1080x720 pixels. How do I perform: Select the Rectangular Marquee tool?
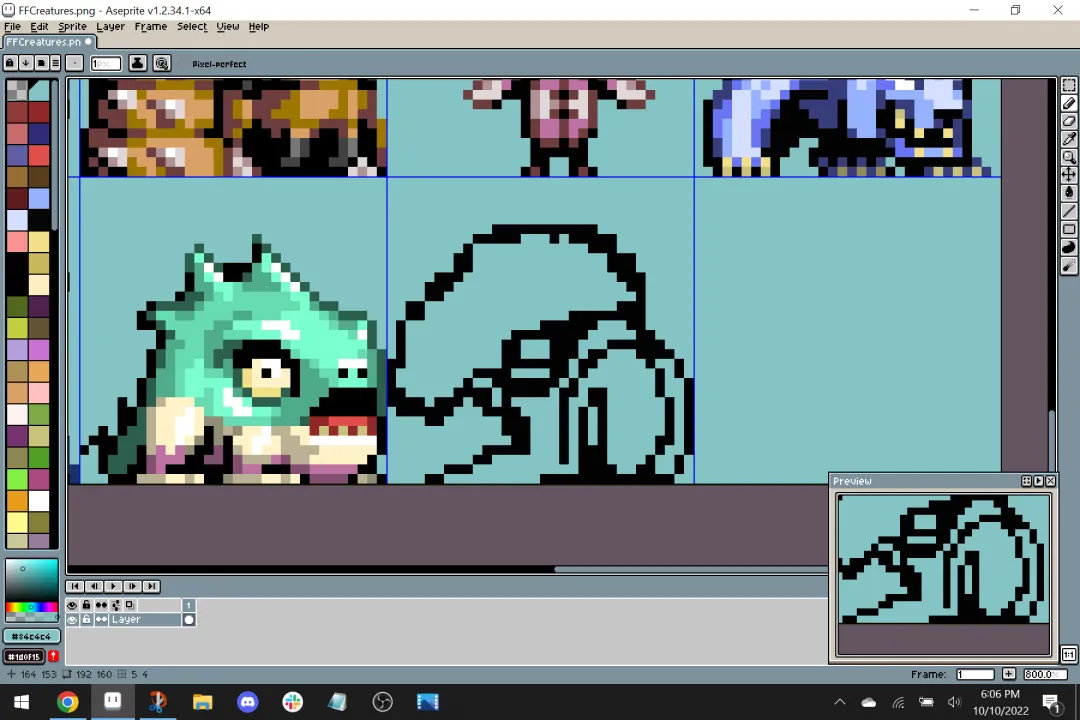point(1068,85)
